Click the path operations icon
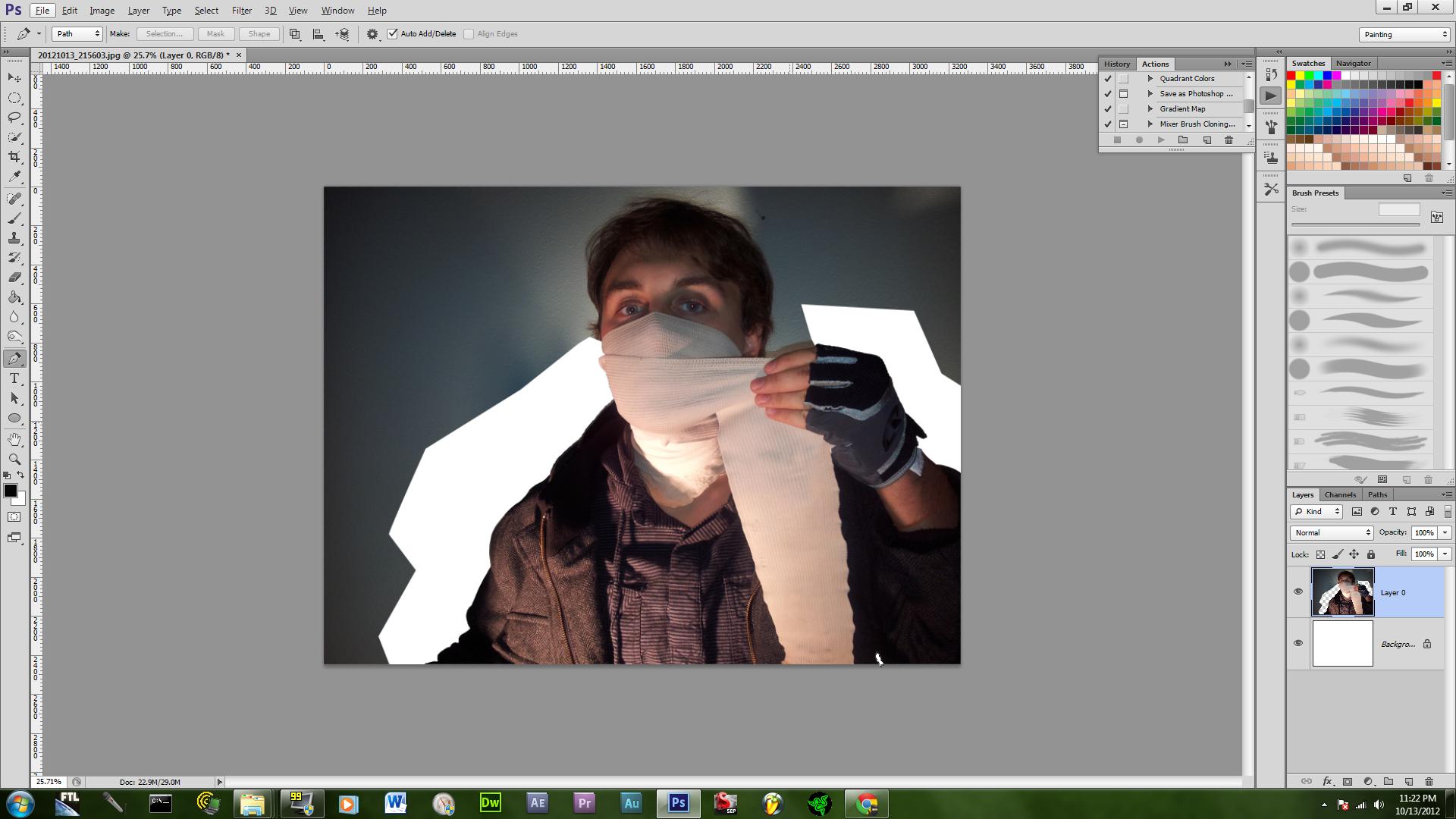 pos(295,34)
